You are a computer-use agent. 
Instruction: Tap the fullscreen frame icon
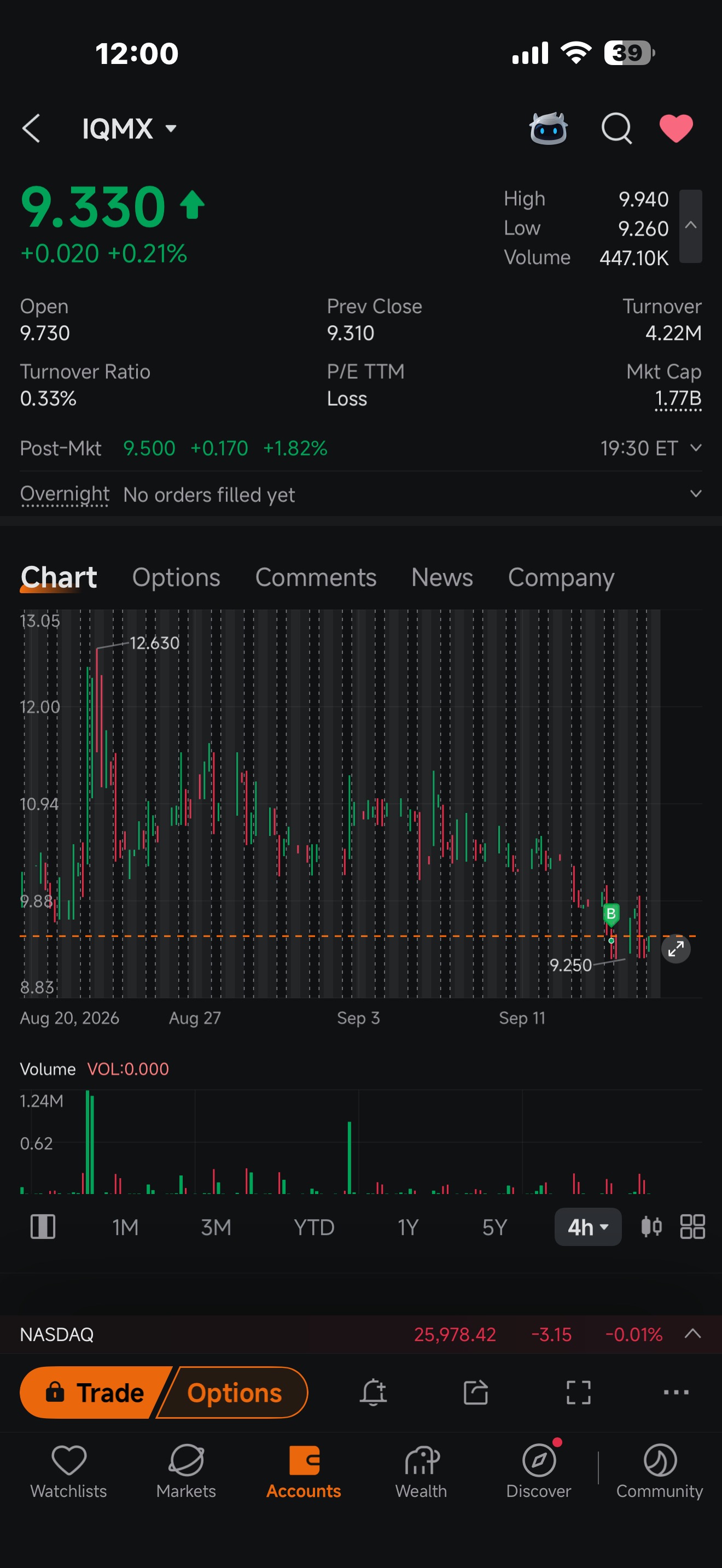(578, 1392)
